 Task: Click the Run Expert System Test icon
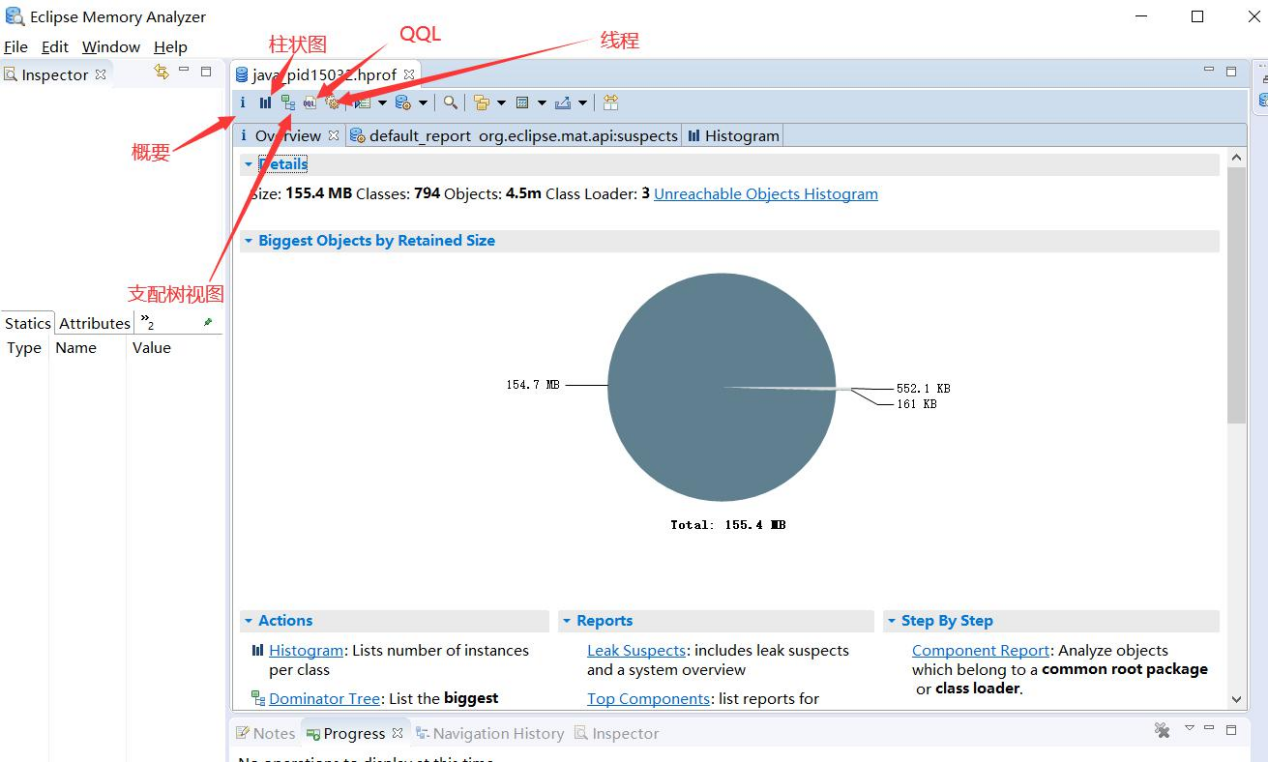tap(362, 102)
